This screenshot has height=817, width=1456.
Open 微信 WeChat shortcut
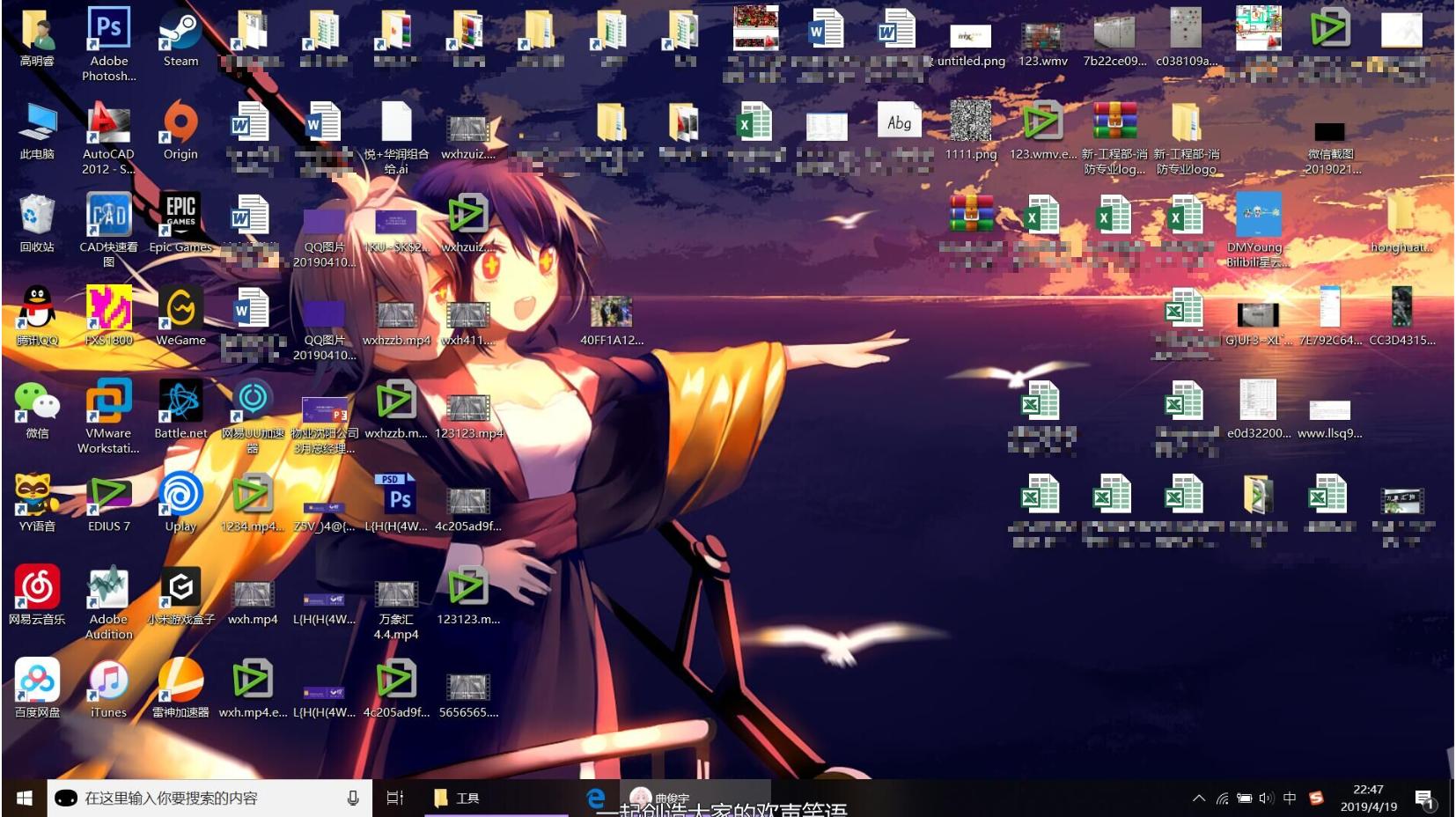click(37, 410)
